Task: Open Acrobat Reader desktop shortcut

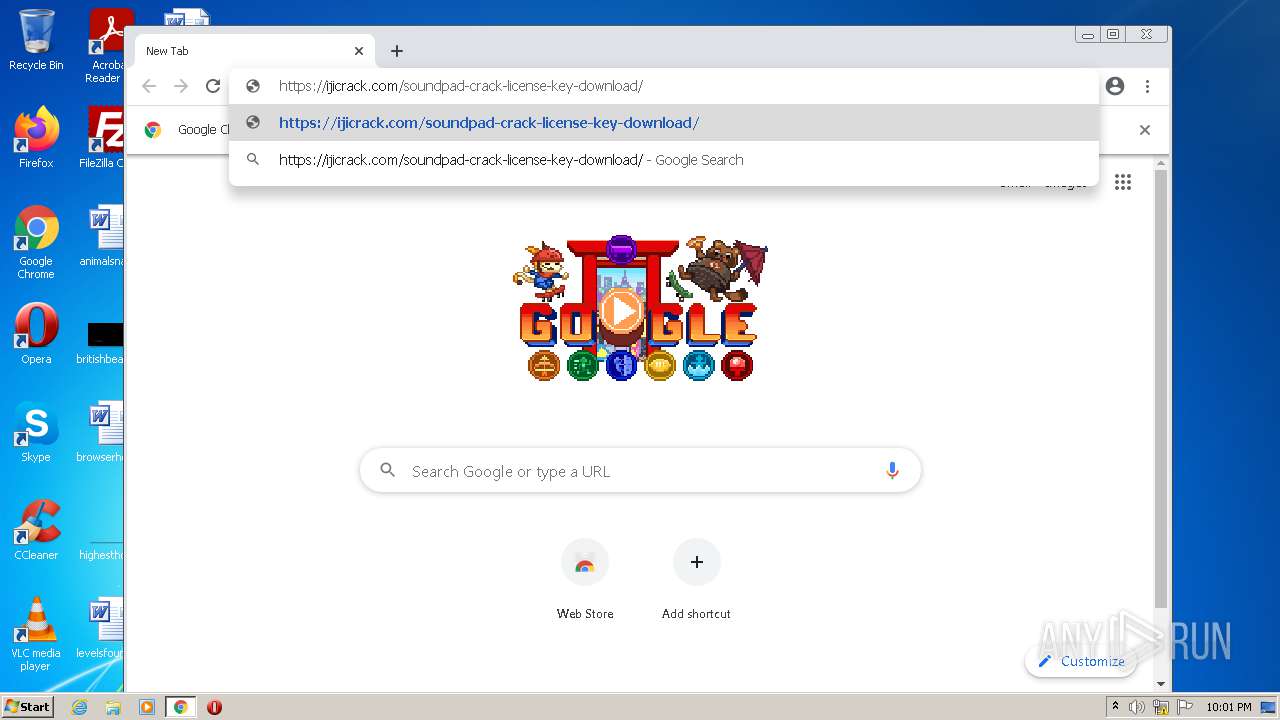Action: [x=105, y=46]
